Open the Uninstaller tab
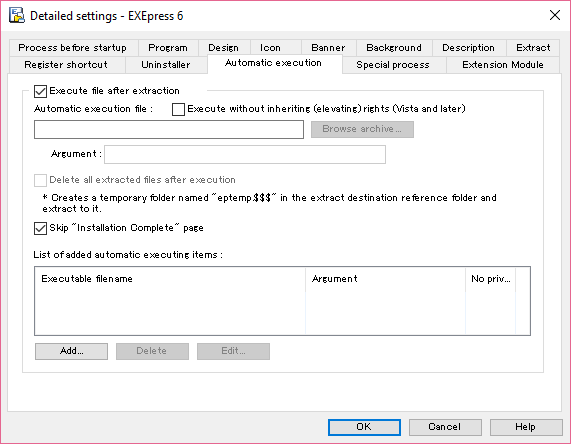Image resolution: width=571 pixels, height=444 pixels. (166, 65)
